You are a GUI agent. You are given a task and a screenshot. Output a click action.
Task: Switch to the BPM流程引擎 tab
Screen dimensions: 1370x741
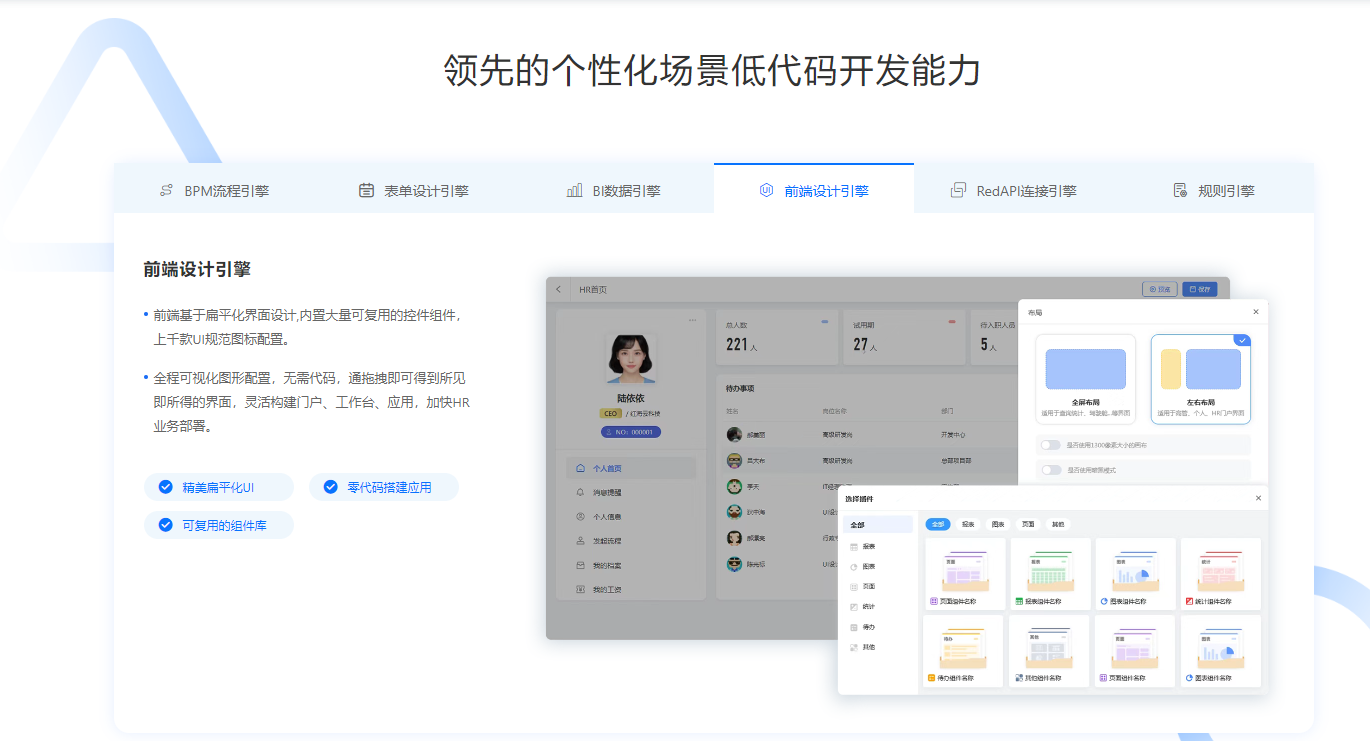pos(214,190)
